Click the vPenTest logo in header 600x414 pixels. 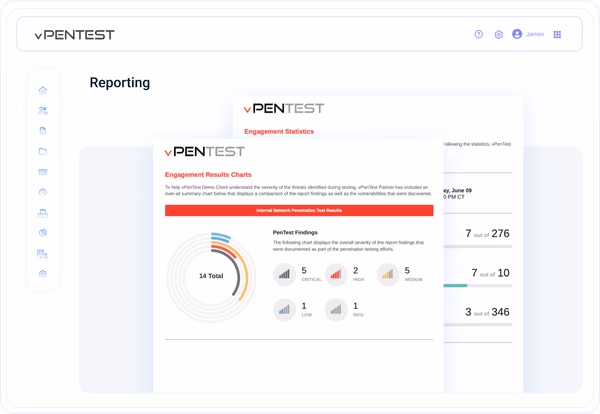(x=74, y=35)
